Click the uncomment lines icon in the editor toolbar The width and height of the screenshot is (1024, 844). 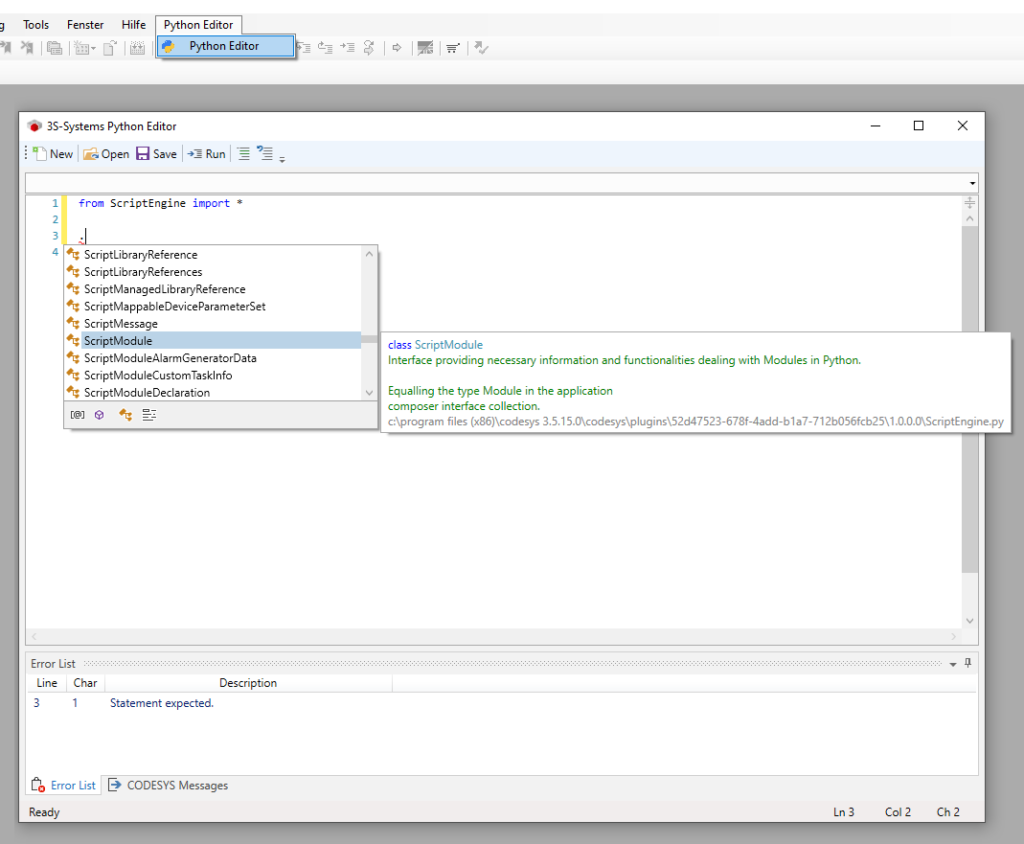267,153
